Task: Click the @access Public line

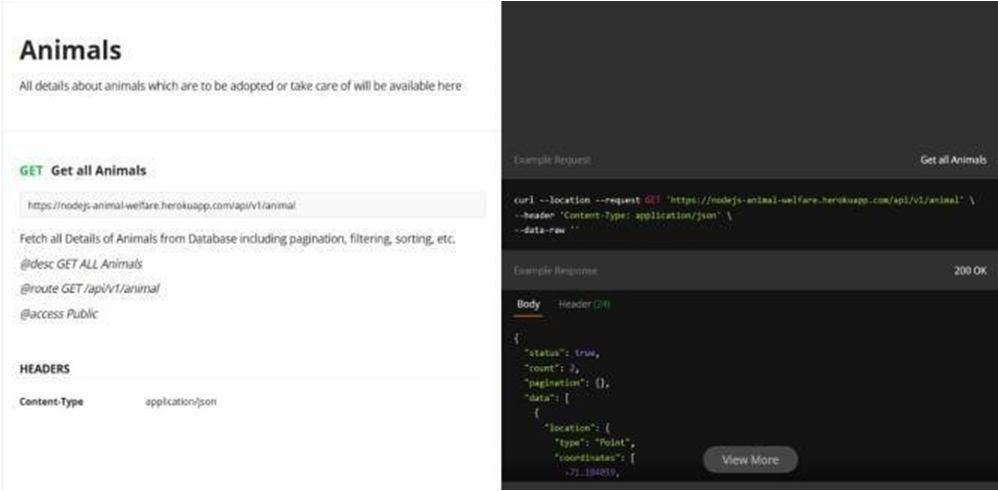Action: (59, 314)
